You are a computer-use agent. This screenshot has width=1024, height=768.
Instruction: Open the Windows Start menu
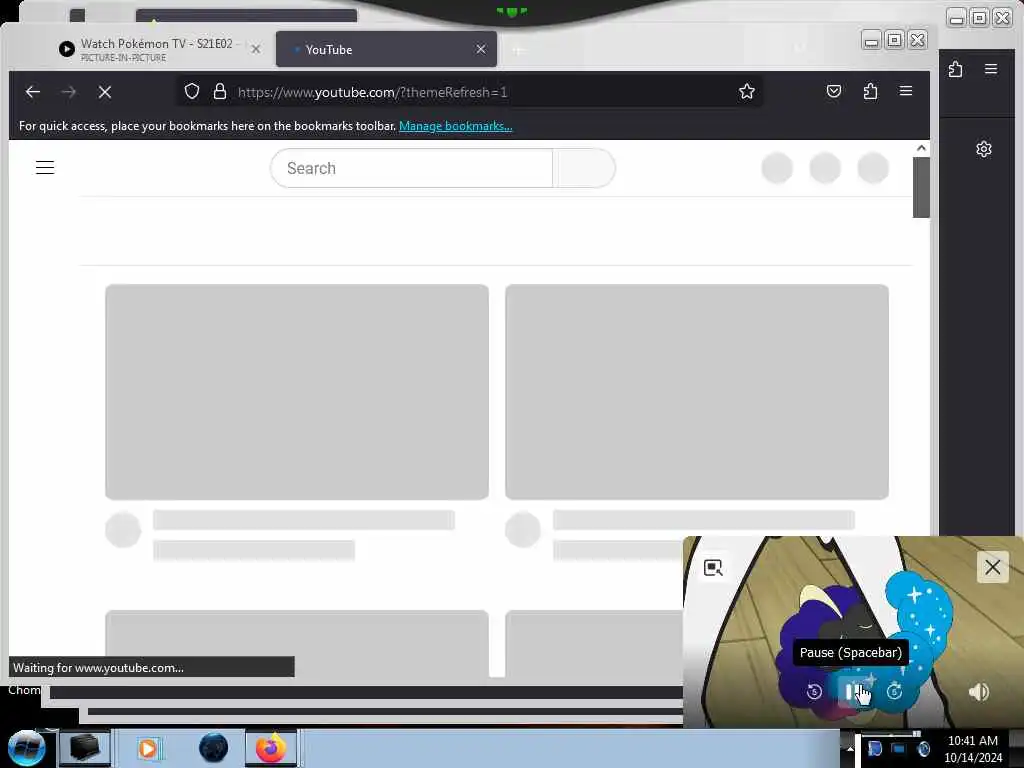(27, 748)
